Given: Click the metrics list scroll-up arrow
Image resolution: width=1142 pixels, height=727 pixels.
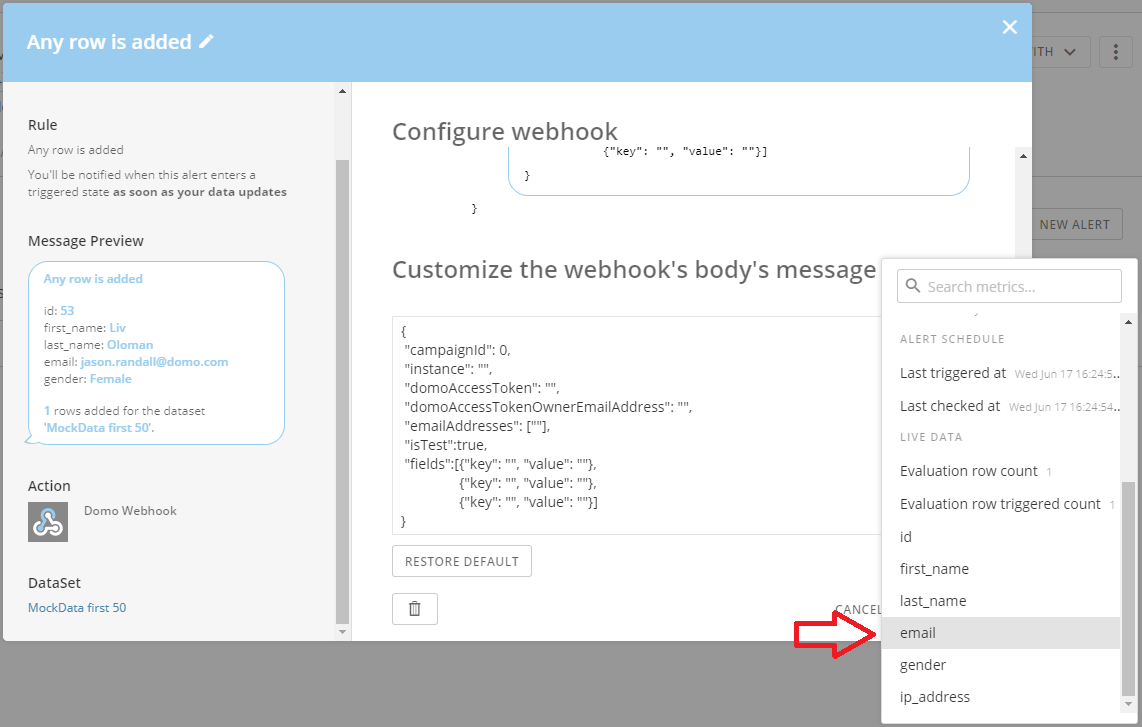Looking at the screenshot, I should point(1128,322).
